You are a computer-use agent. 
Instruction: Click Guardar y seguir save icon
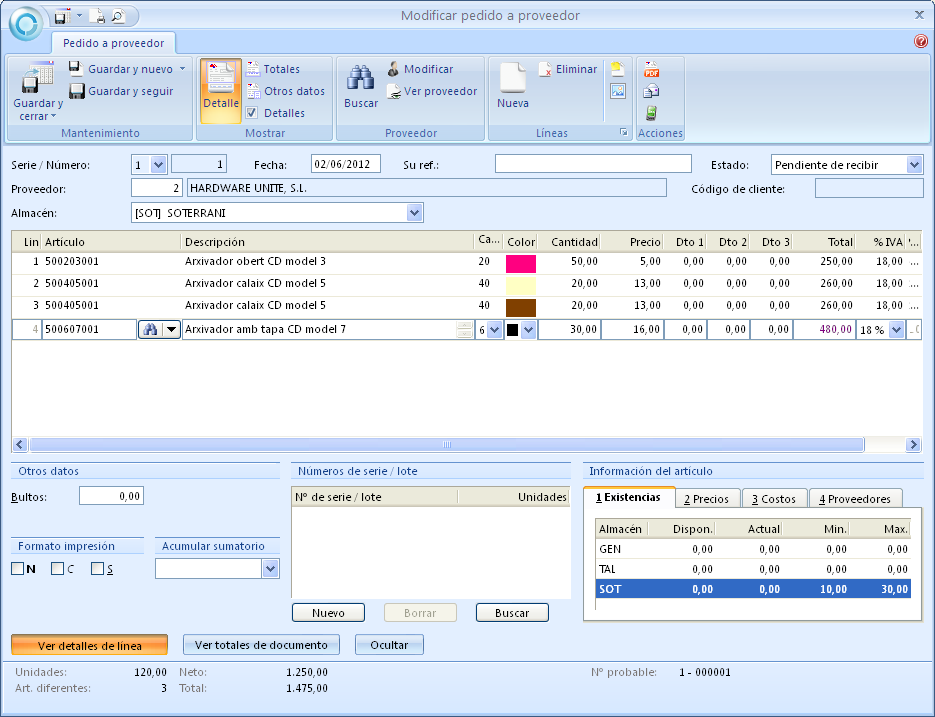[x=76, y=91]
